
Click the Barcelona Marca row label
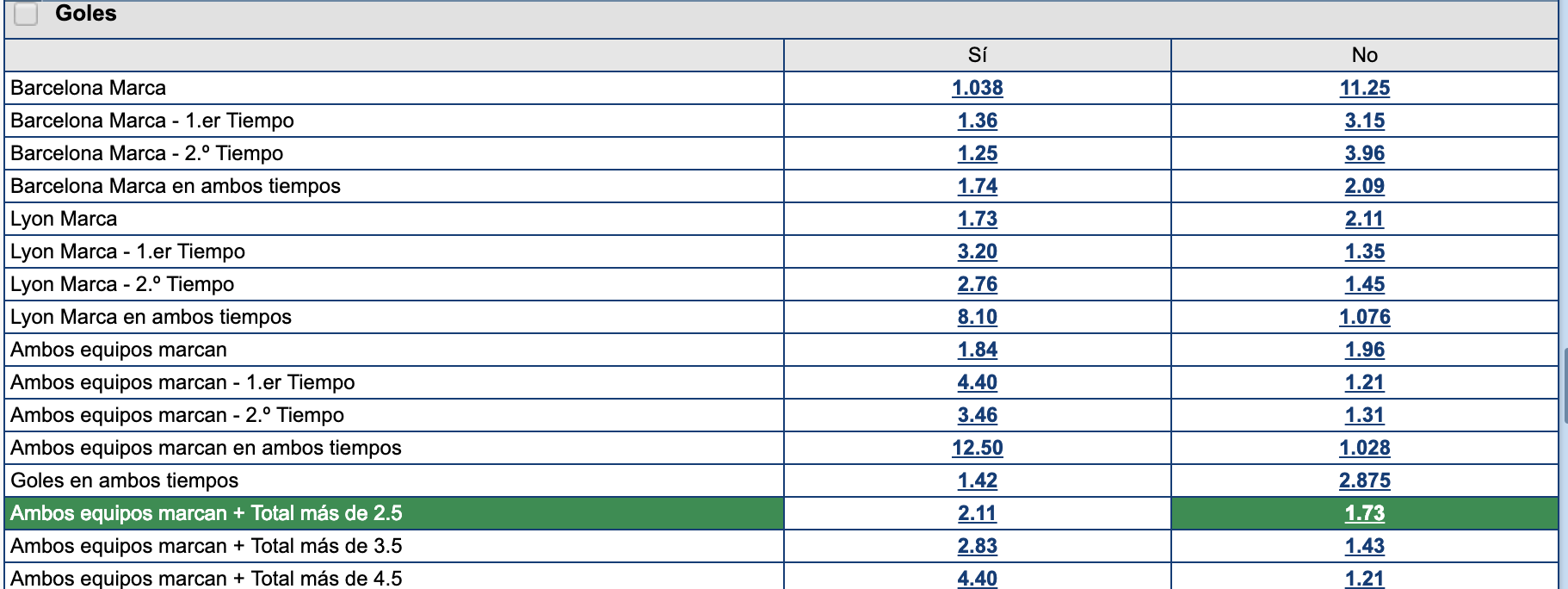(x=88, y=88)
